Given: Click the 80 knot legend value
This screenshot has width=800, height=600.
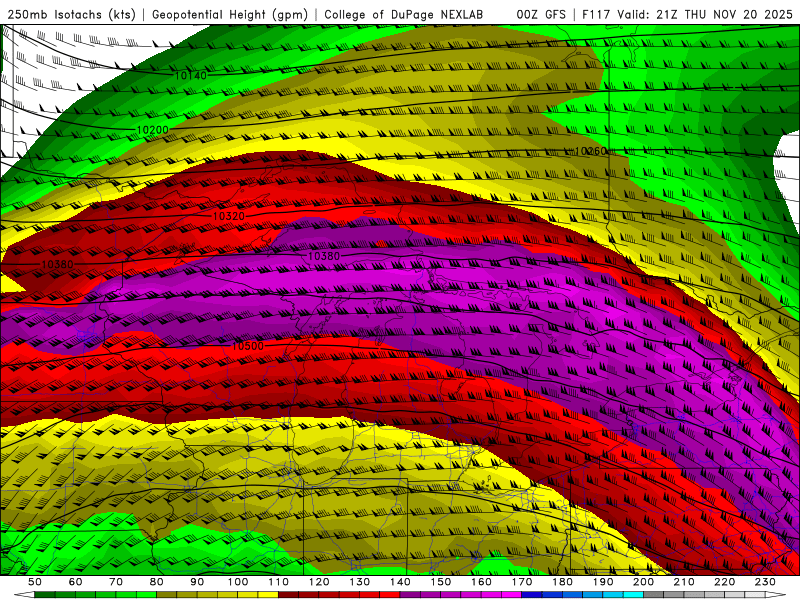Looking at the screenshot, I should 157,582.
